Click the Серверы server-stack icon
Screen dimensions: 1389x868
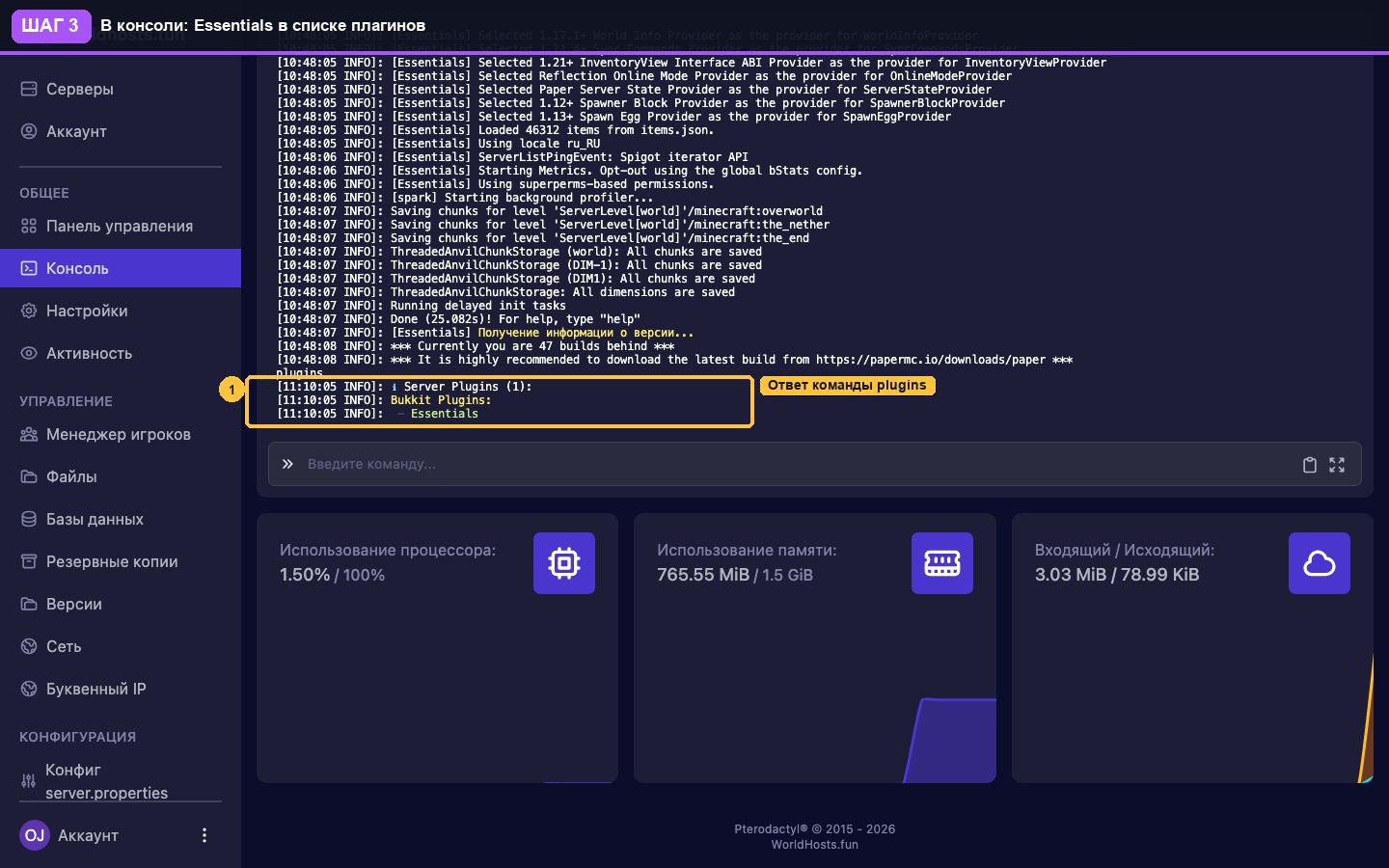pyautogui.click(x=29, y=89)
